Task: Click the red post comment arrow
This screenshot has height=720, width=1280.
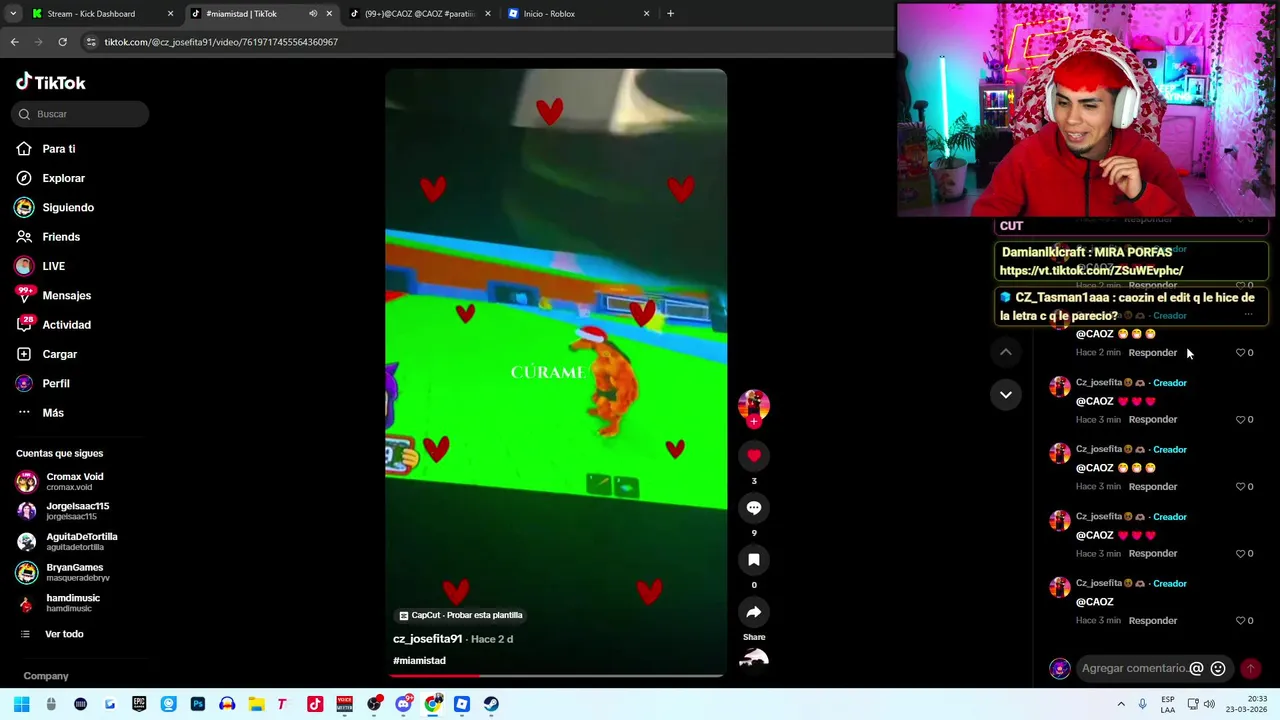Action: [1250, 669]
